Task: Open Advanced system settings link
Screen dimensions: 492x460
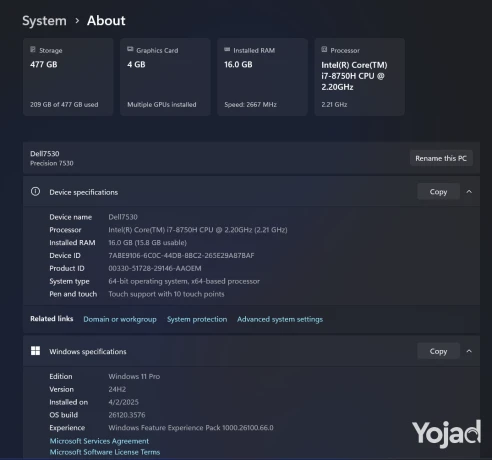Action: 280,319
